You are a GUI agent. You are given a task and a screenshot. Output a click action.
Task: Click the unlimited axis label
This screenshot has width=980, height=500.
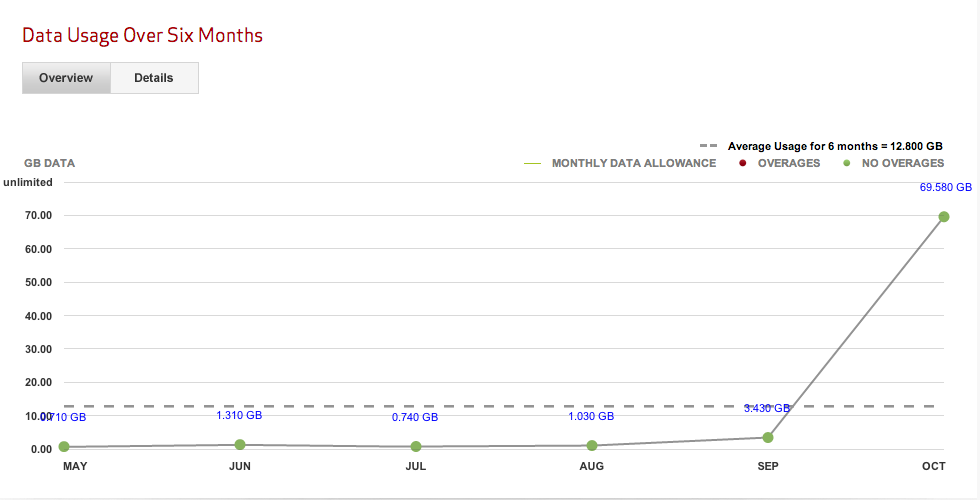pos(28,182)
